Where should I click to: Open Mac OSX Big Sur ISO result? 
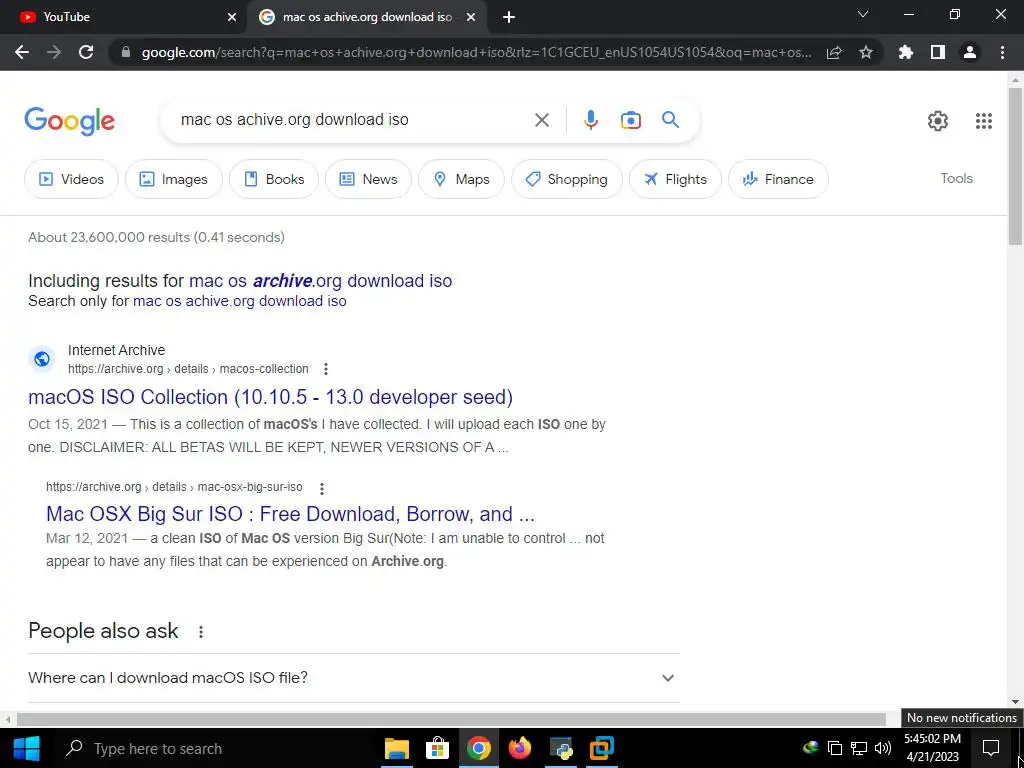(290, 514)
